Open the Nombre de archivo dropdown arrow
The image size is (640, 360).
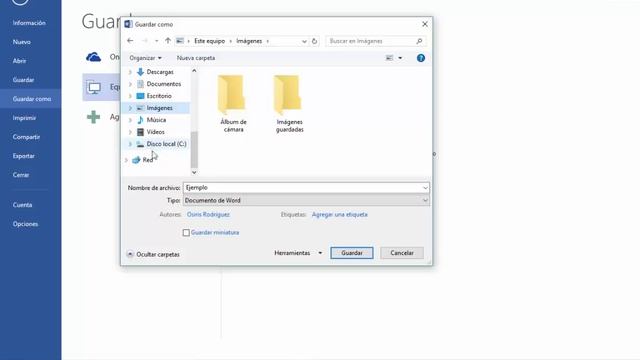point(425,188)
